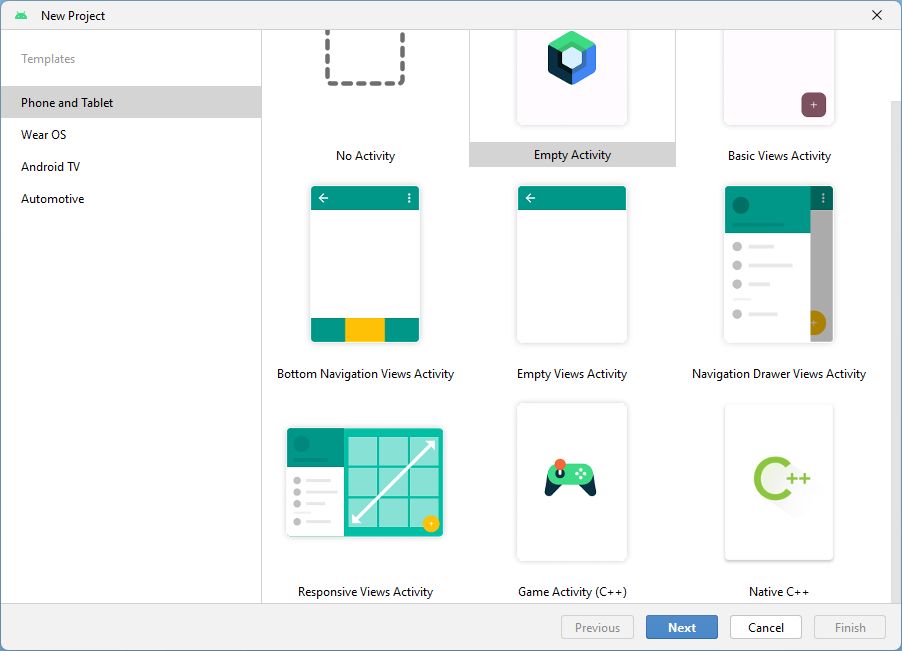Select the No Activity dashed template icon
The image size is (902, 651).
click(x=365, y=58)
